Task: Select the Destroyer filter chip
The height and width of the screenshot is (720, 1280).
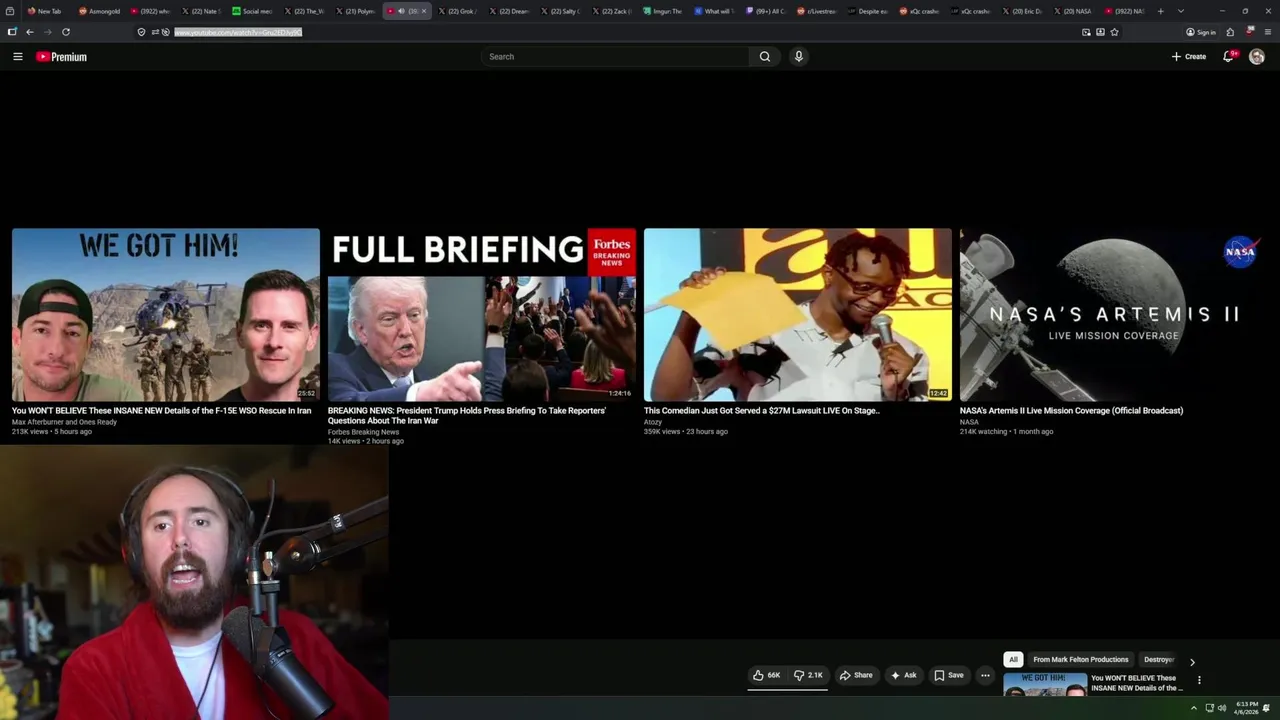Action: 1158,660
